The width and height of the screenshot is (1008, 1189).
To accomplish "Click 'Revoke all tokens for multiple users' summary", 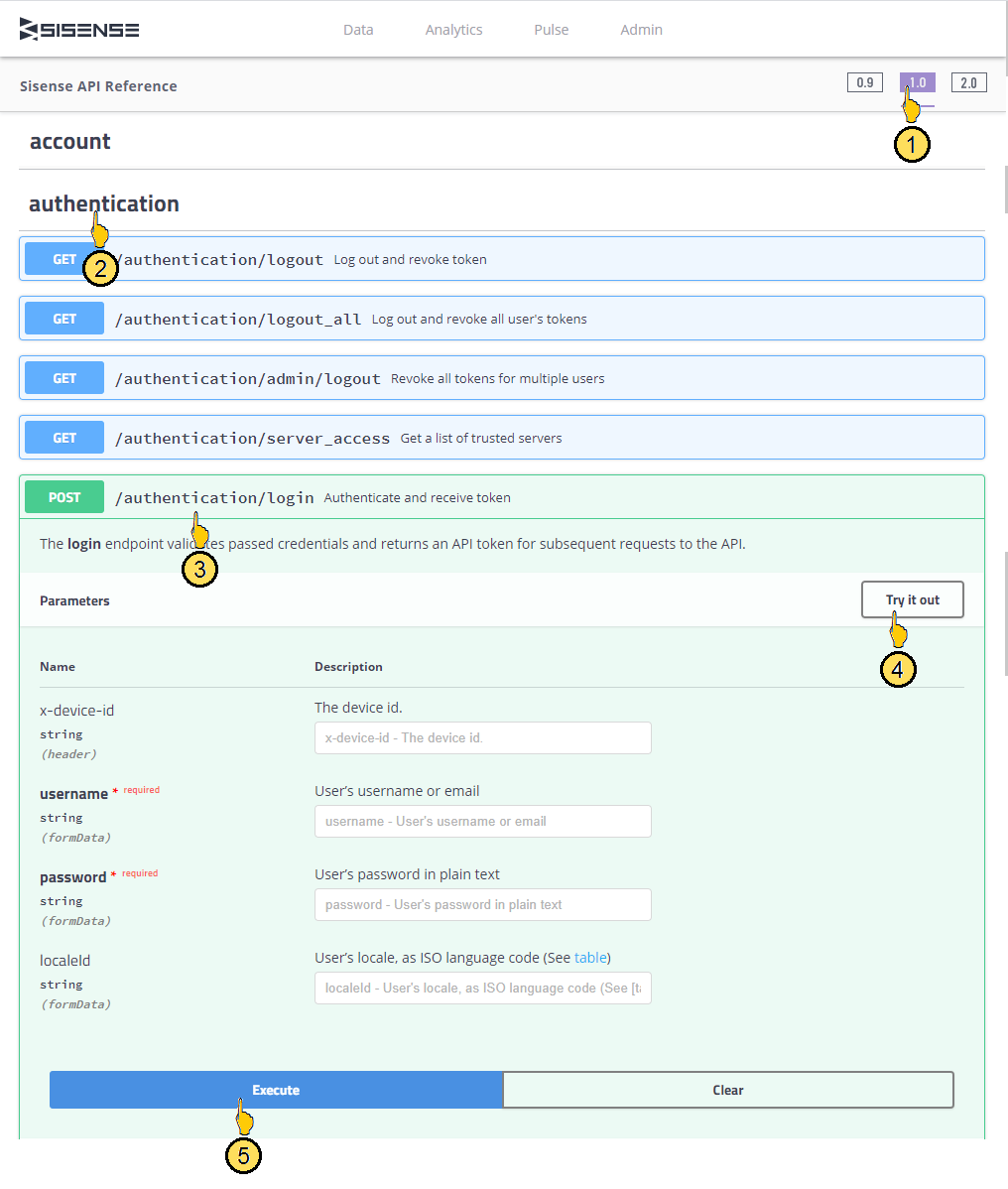I will pos(498,378).
